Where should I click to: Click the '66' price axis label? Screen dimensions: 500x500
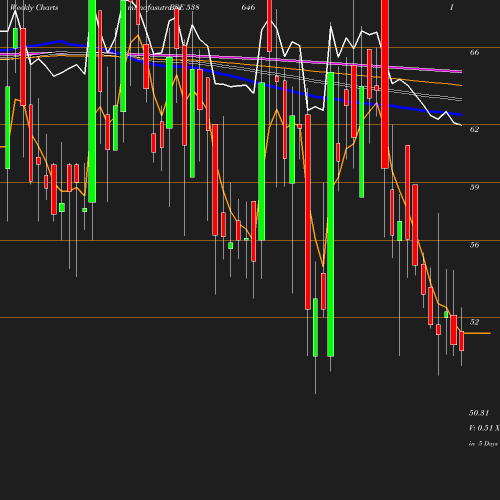point(474,52)
